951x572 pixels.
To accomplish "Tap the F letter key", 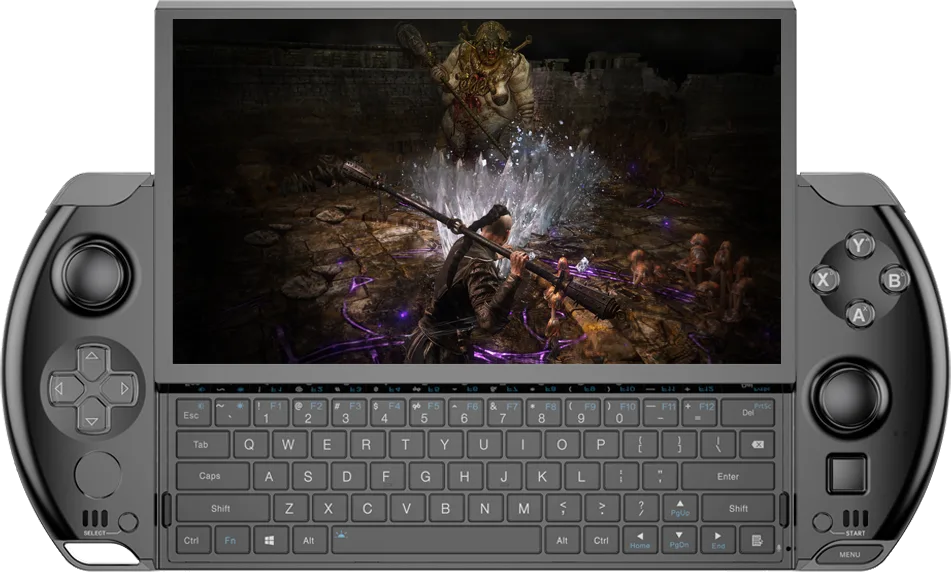I will [386, 476].
